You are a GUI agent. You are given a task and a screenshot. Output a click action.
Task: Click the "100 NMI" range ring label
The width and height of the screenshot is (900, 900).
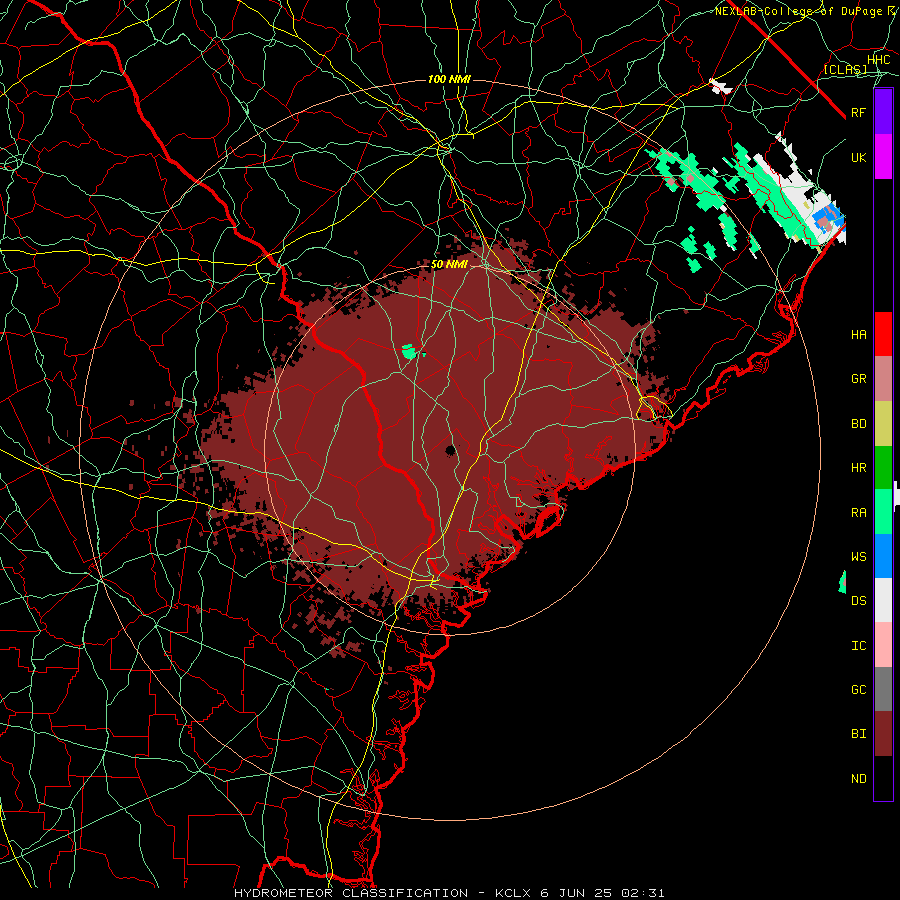[x=449, y=79]
